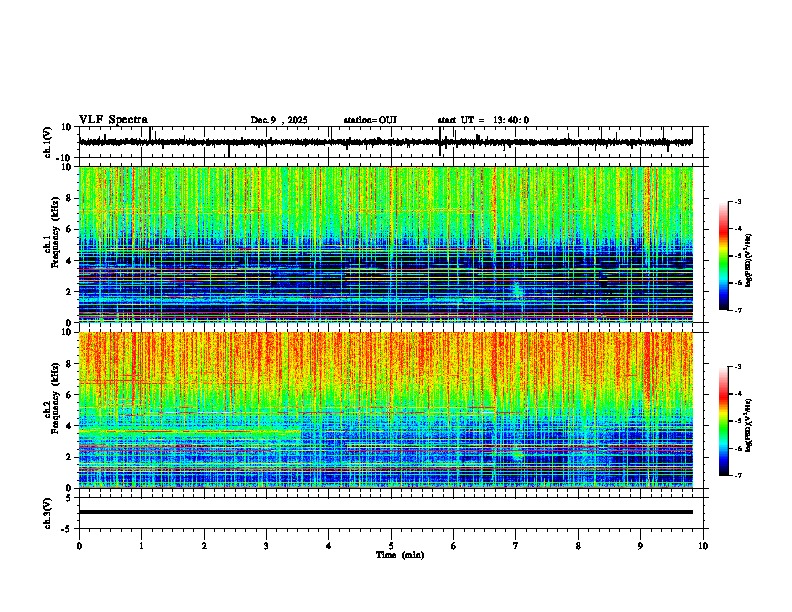The image size is (792, 612).
Task: Click the "Time (min)" axis label
Action: coord(400,555)
